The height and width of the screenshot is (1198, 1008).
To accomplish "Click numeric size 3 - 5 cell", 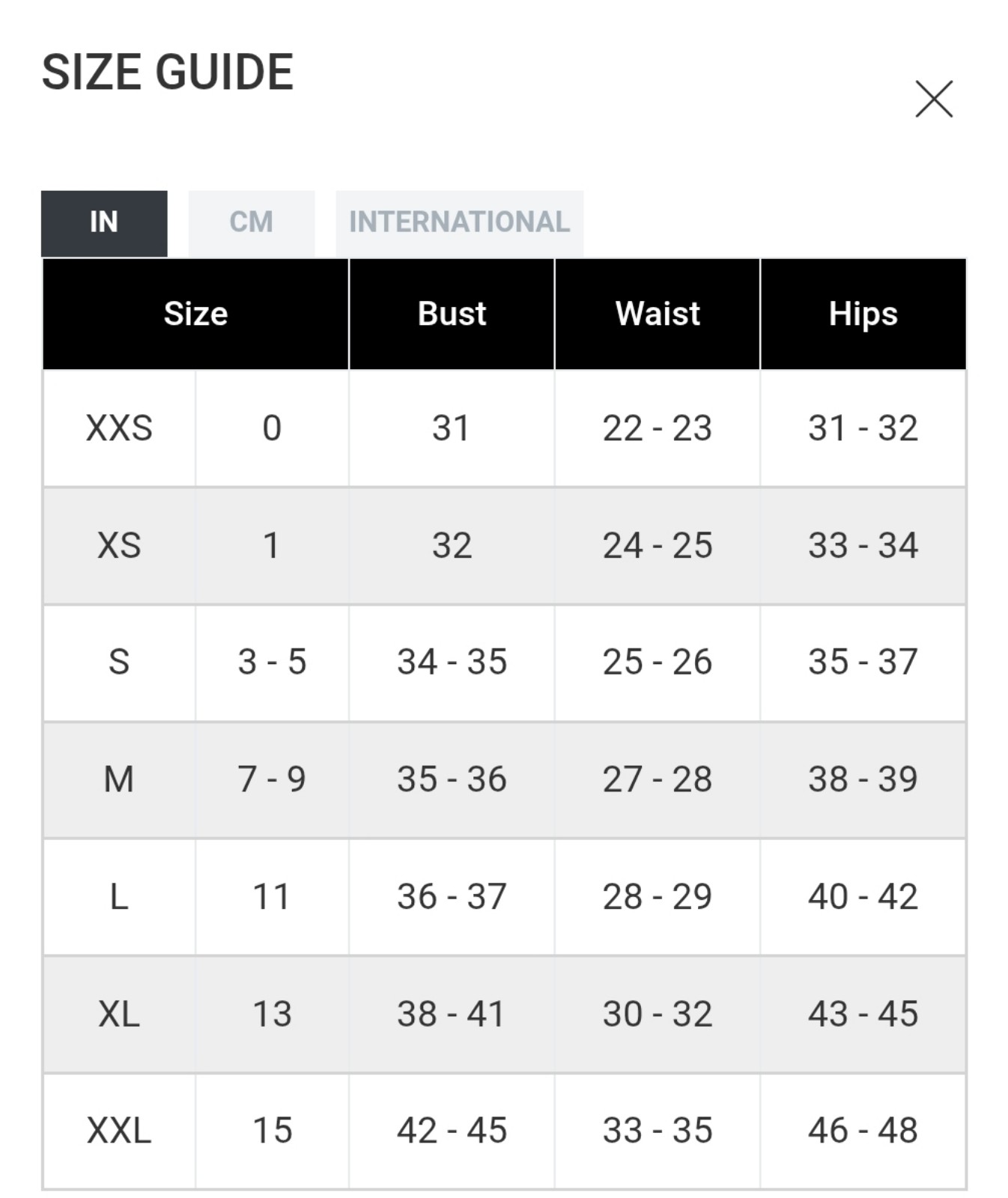I will (272, 662).
